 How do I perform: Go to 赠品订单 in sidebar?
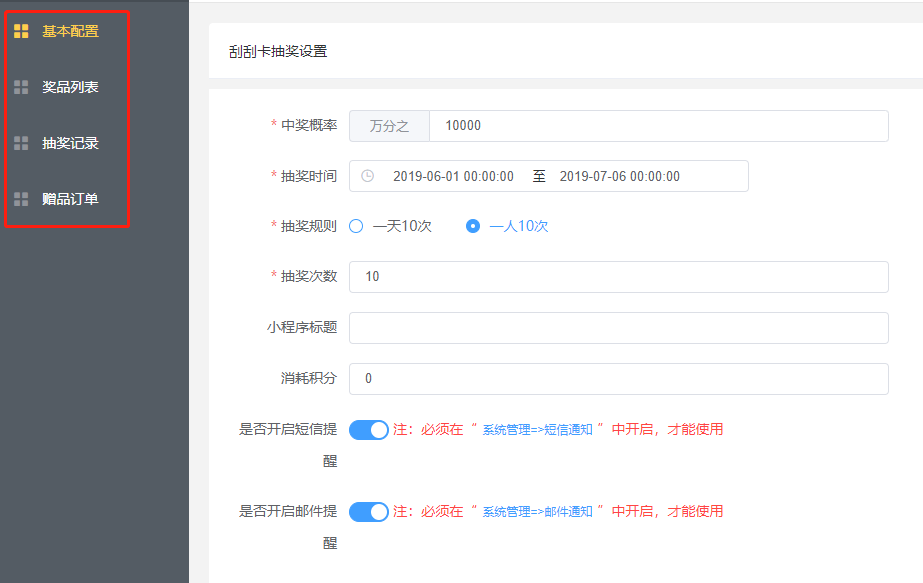70,199
